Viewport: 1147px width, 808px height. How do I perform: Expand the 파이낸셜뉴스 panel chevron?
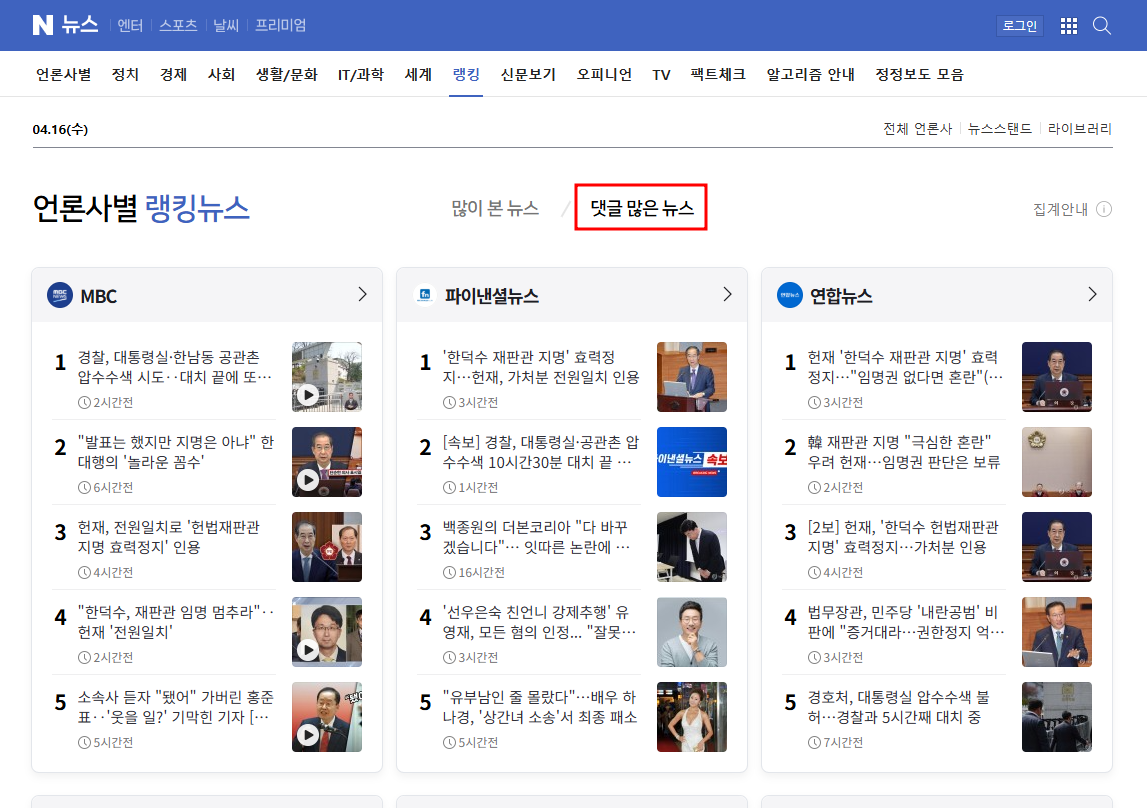(x=727, y=294)
